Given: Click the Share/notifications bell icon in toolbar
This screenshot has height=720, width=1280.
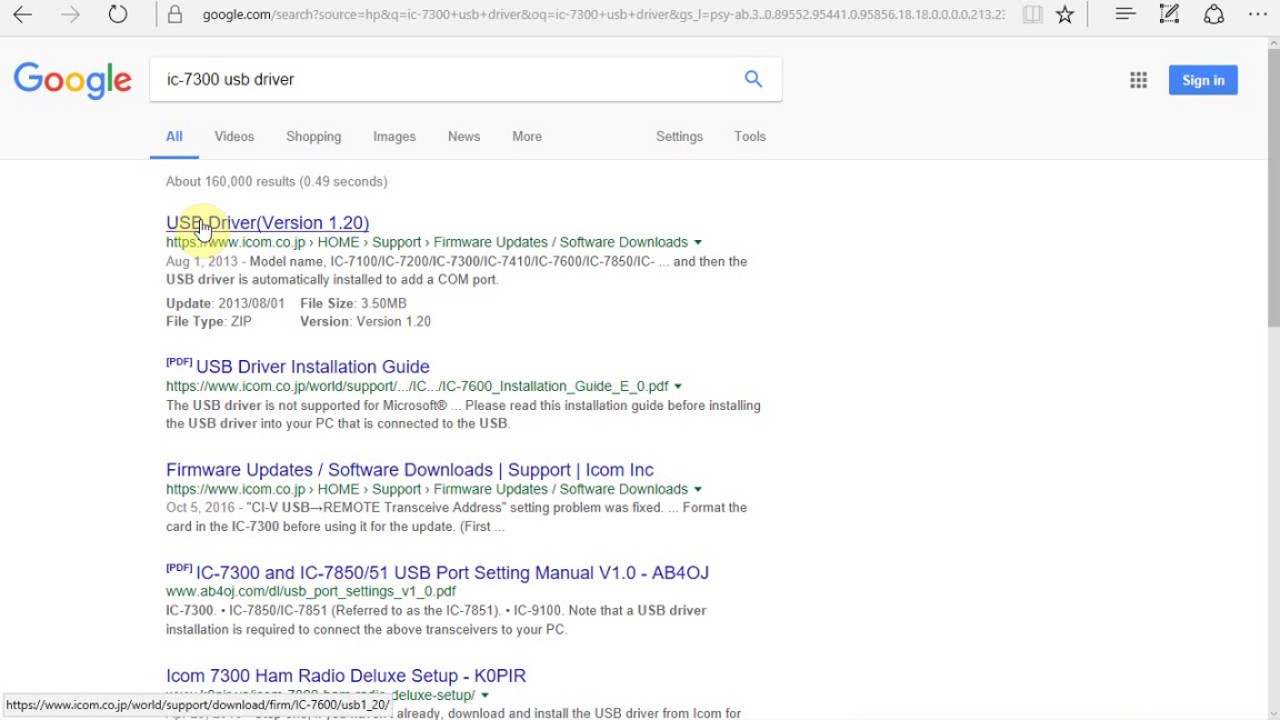Looking at the screenshot, I should click(x=1214, y=15).
